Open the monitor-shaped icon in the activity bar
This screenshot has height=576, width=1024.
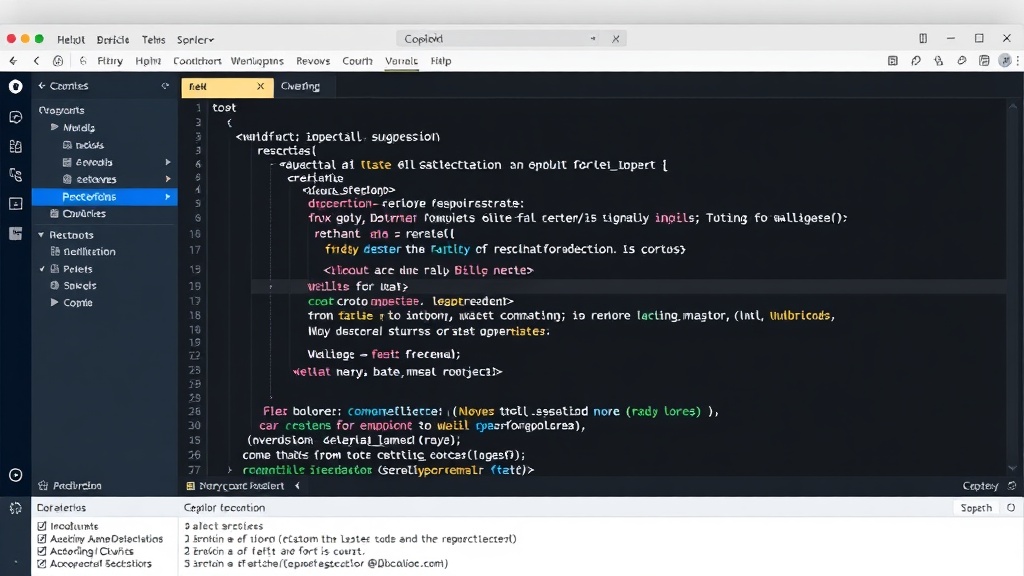(16, 204)
